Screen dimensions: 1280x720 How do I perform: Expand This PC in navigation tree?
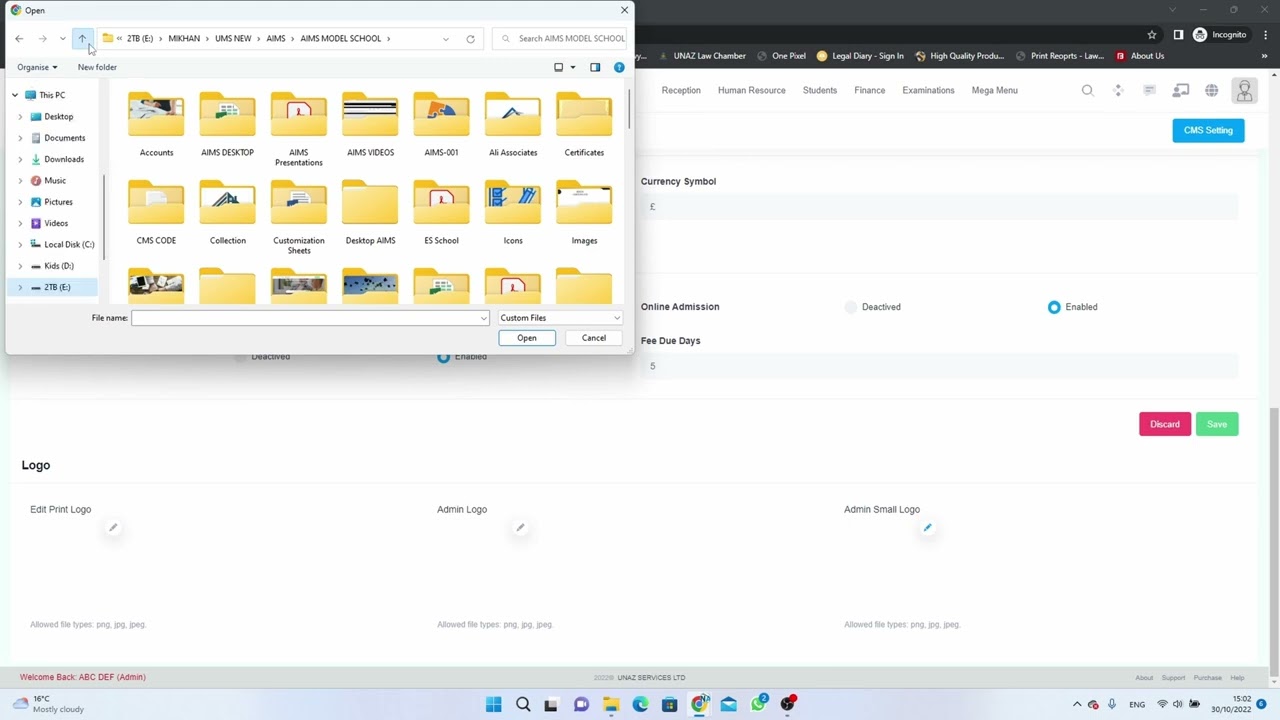click(x=15, y=95)
